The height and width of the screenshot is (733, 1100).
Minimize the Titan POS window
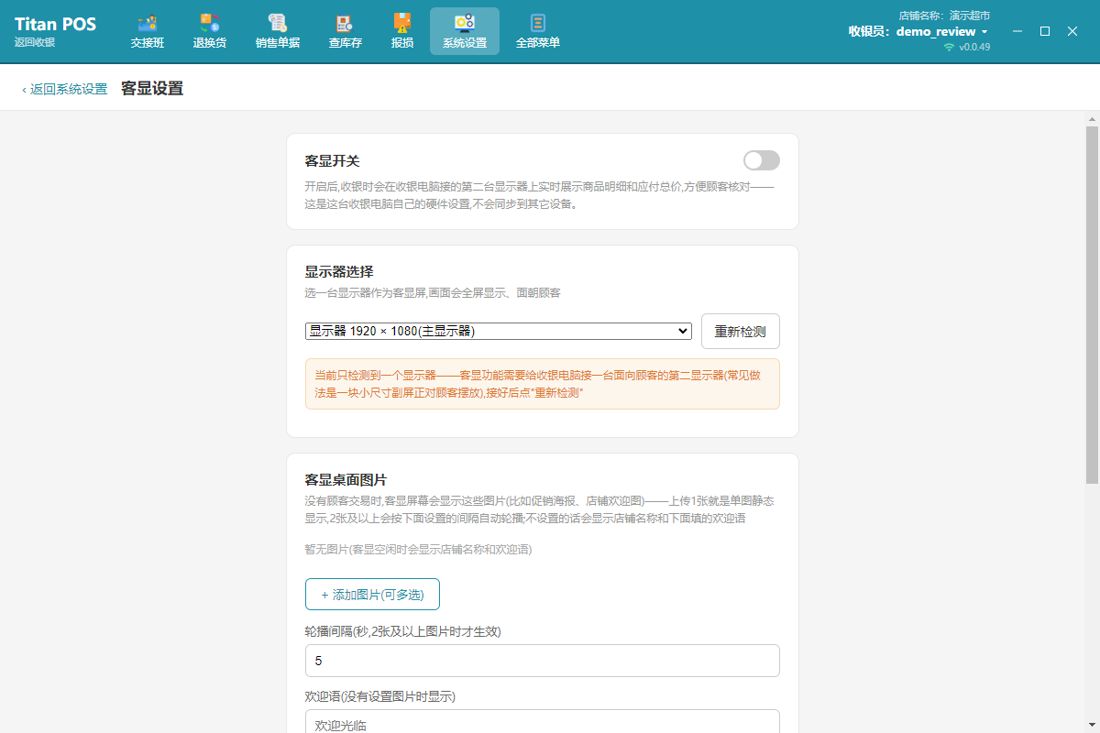tap(1017, 32)
